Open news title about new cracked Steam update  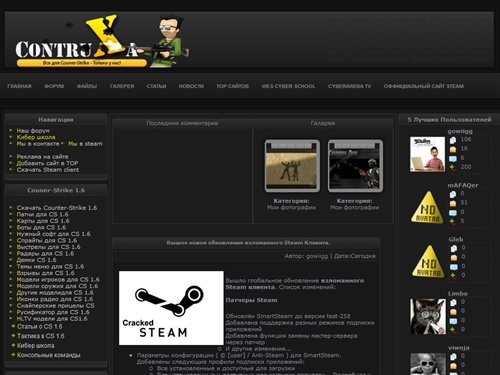248,243
